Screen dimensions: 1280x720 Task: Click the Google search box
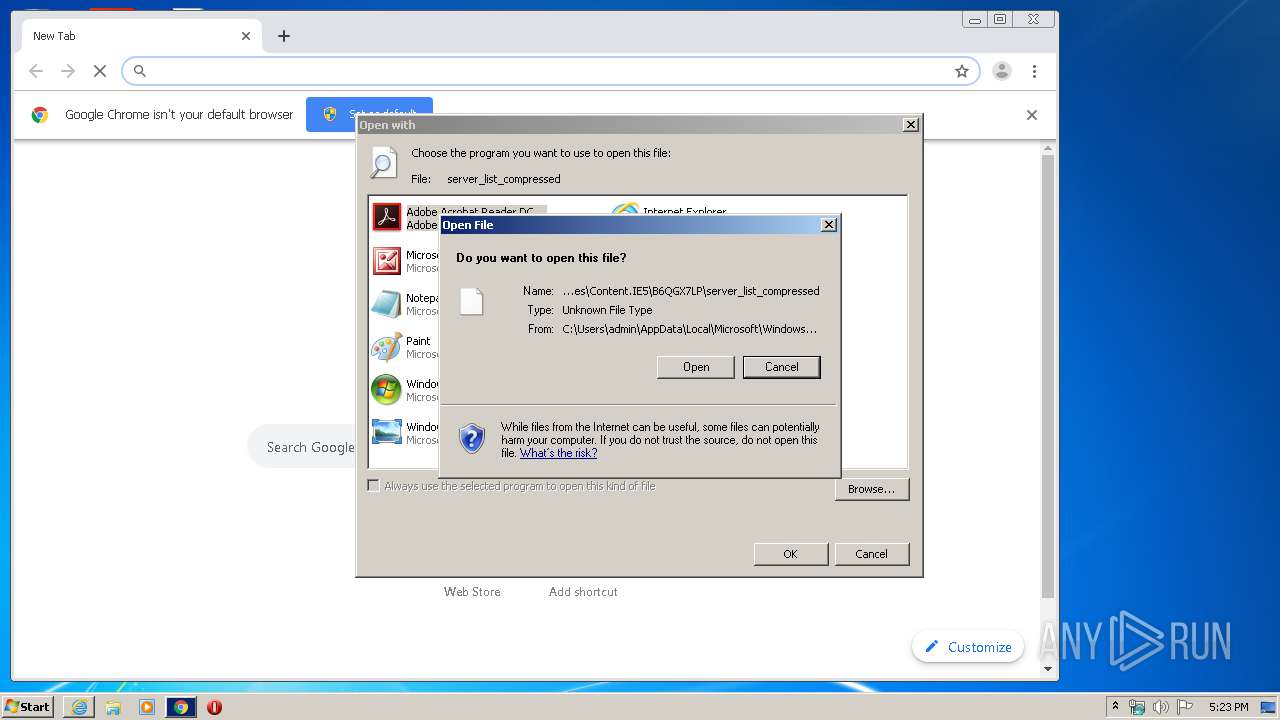[301, 447]
